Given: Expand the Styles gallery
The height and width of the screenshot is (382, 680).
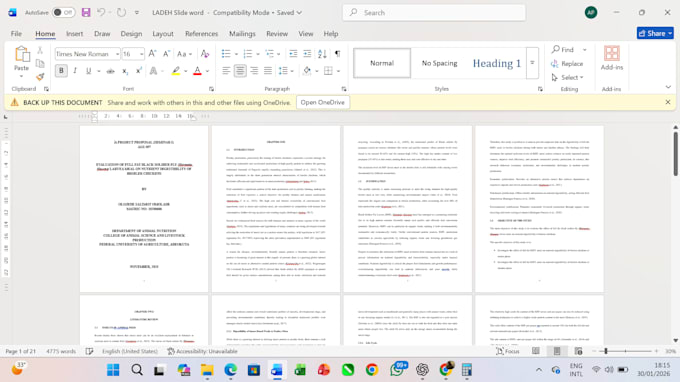Looking at the screenshot, I should (532, 63).
